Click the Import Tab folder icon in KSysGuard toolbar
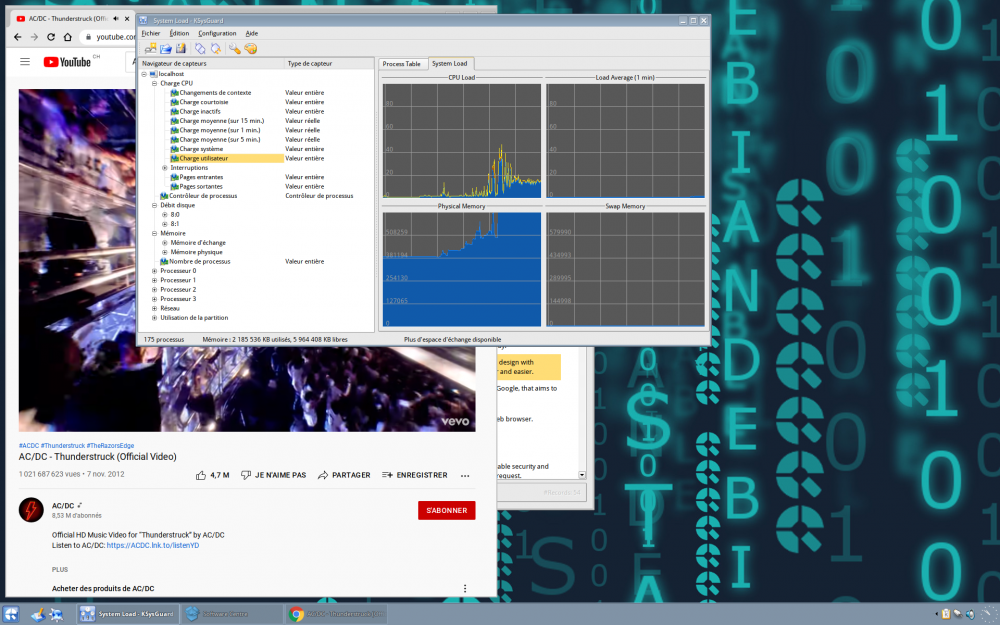The width and height of the screenshot is (1000, 625). coord(166,48)
